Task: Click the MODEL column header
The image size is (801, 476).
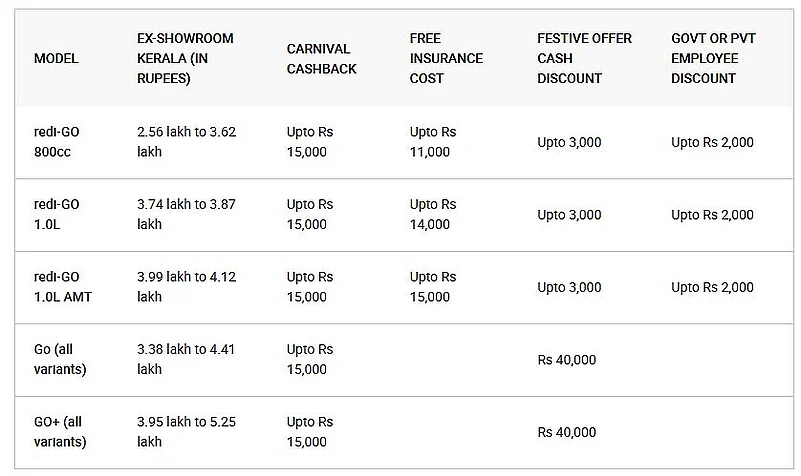Action: (x=56, y=58)
